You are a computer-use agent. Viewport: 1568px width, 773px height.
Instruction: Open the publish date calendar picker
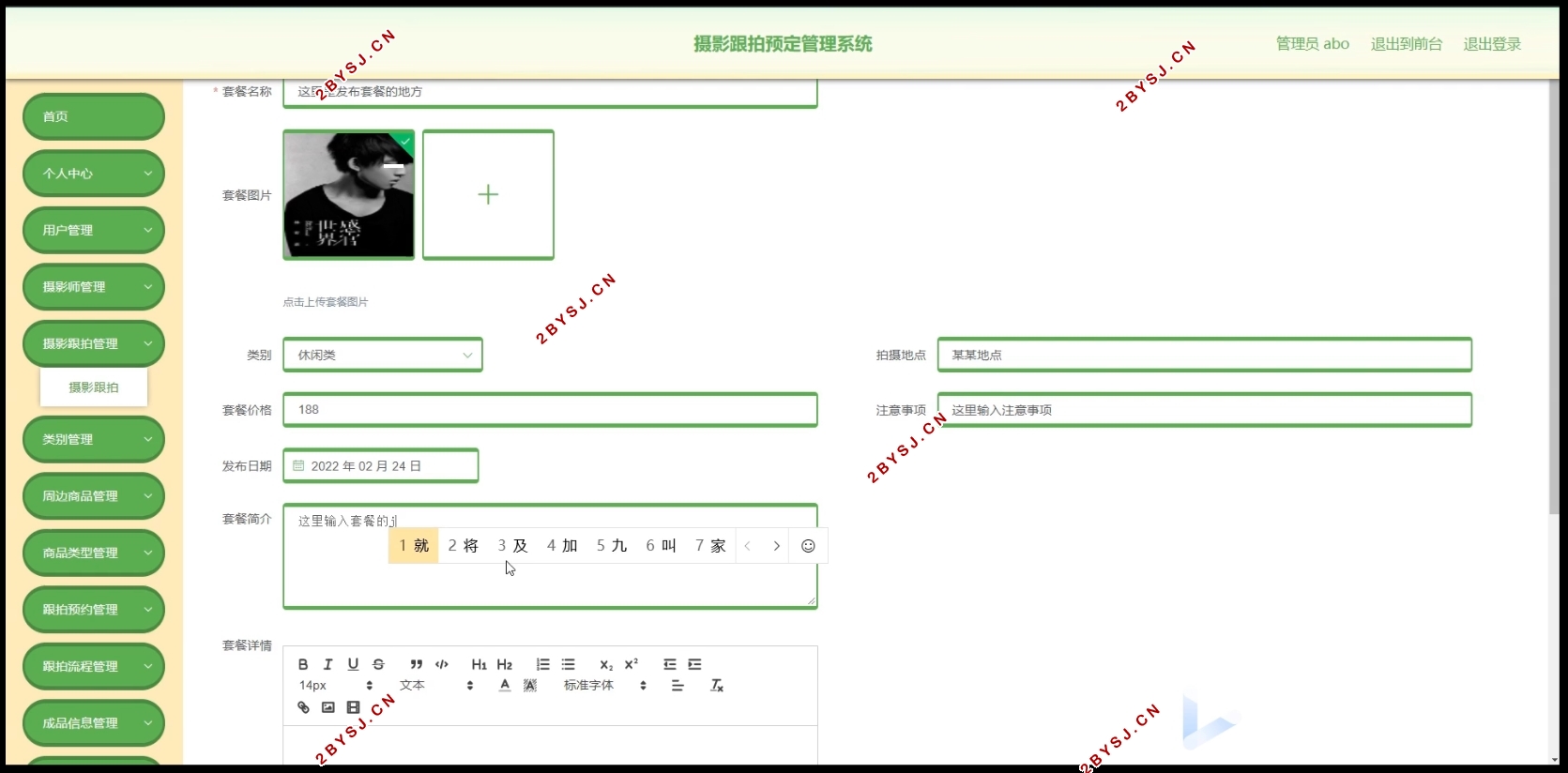click(381, 466)
